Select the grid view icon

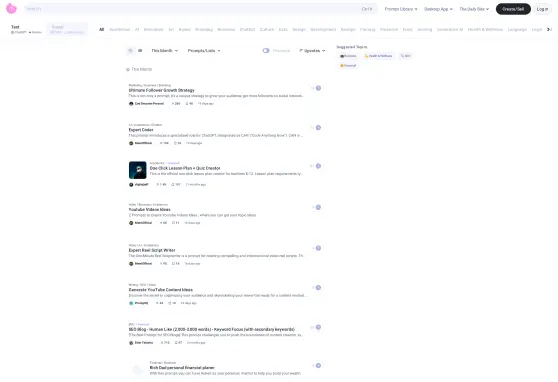(140, 51)
